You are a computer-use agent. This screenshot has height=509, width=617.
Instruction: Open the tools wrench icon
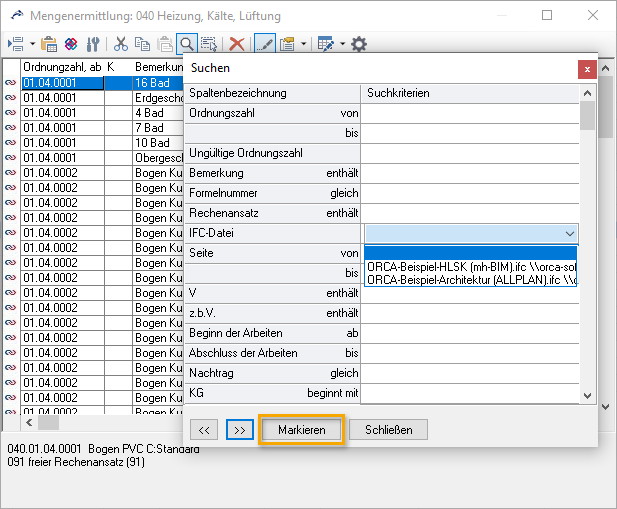click(x=93, y=44)
